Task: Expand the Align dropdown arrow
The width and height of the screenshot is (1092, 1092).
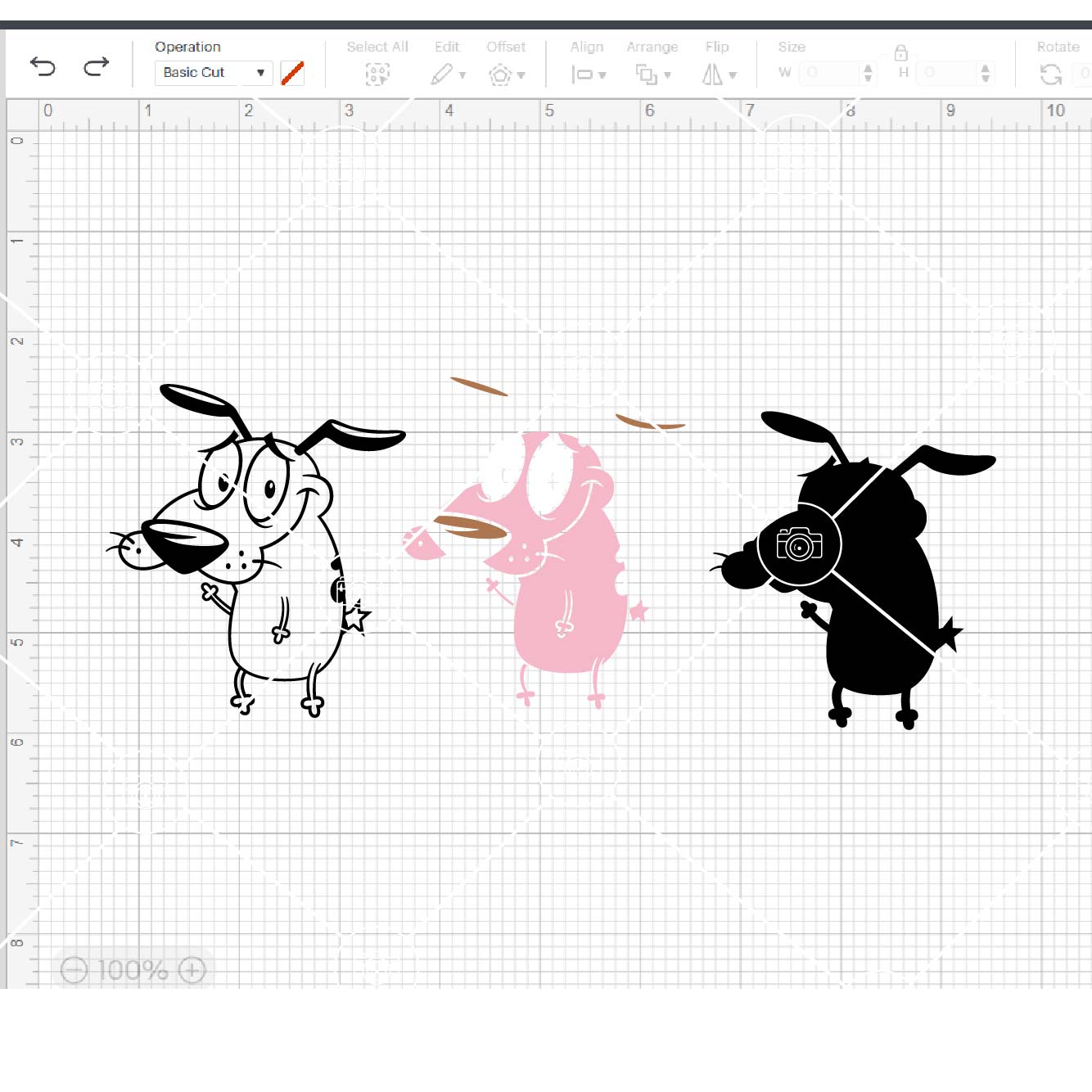Action: (x=602, y=75)
